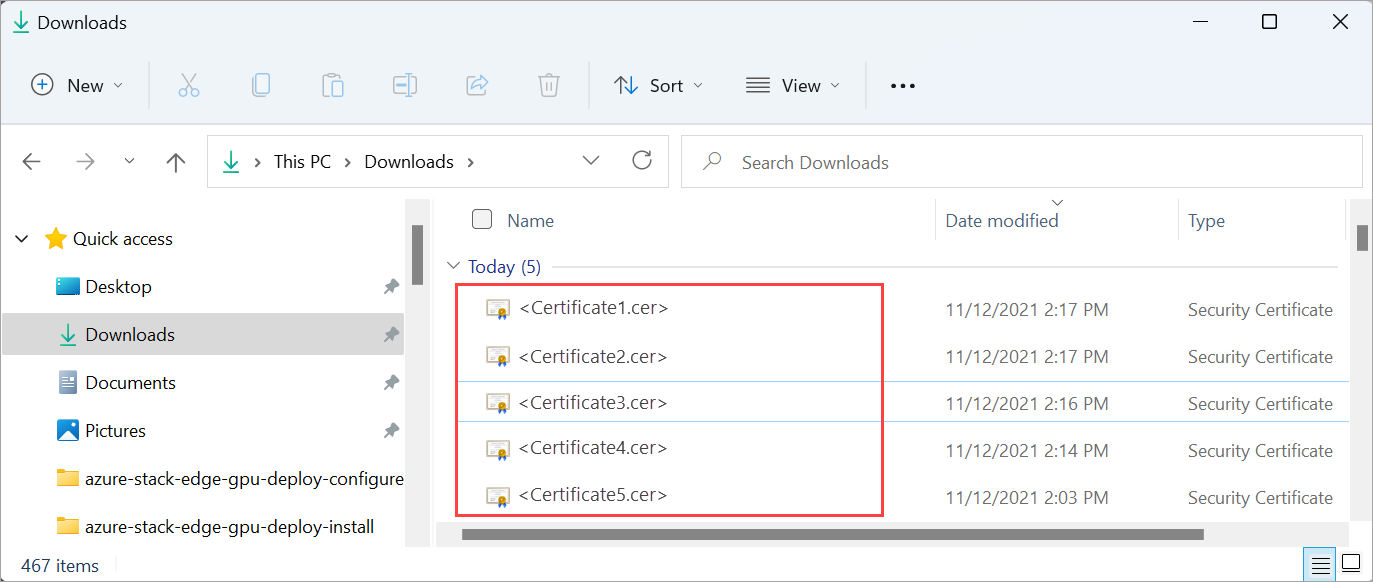Refresh the Downloads folder view

(x=642, y=161)
